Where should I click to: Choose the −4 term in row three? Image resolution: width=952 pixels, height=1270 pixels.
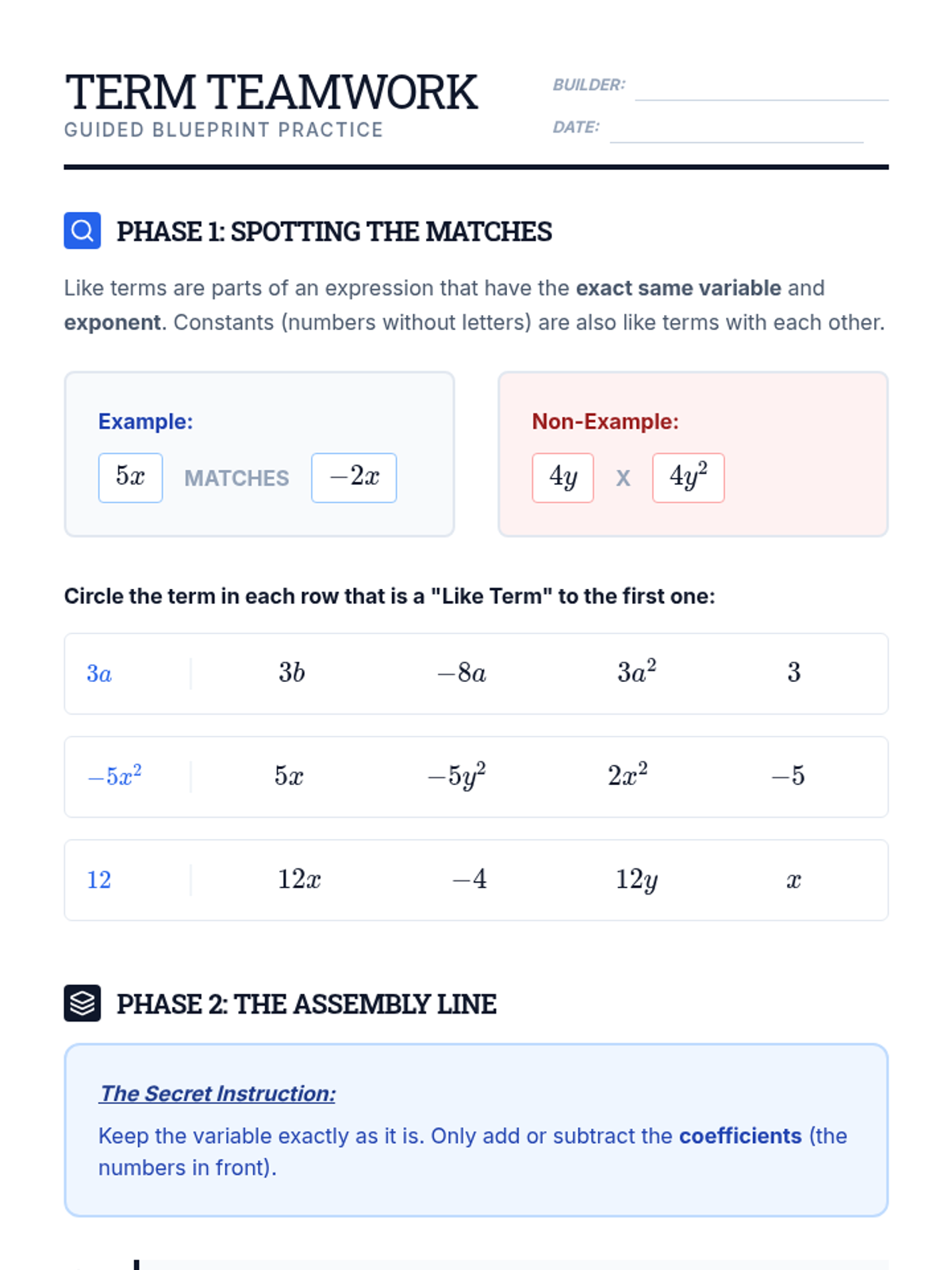point(470,879)
